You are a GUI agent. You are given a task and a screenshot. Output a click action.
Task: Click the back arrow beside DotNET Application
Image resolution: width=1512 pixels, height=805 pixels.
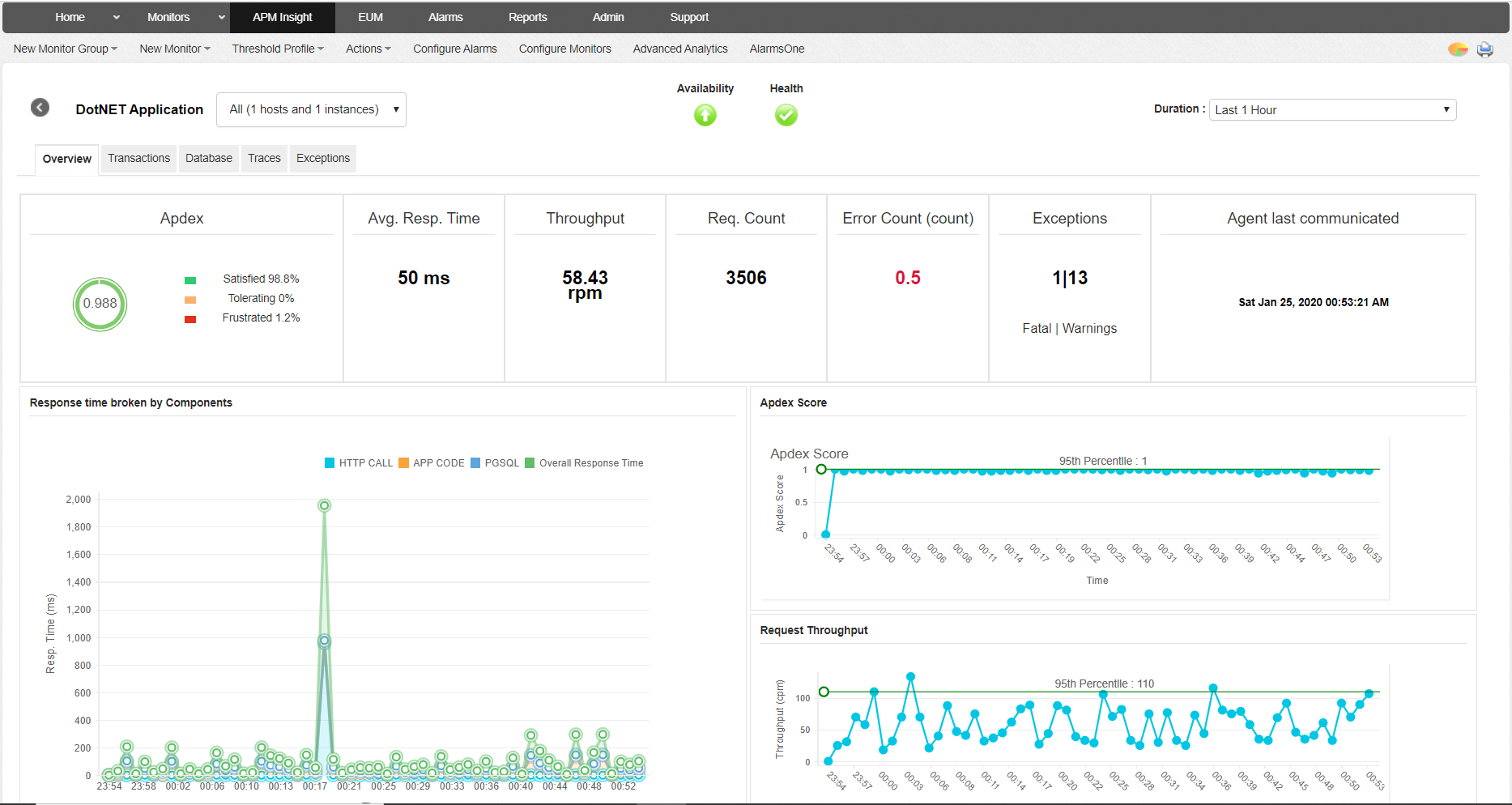(40, 108)
